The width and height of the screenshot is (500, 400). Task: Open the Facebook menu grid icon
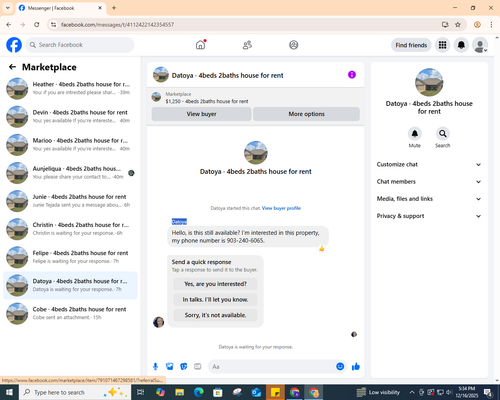(x=442, y=45)
